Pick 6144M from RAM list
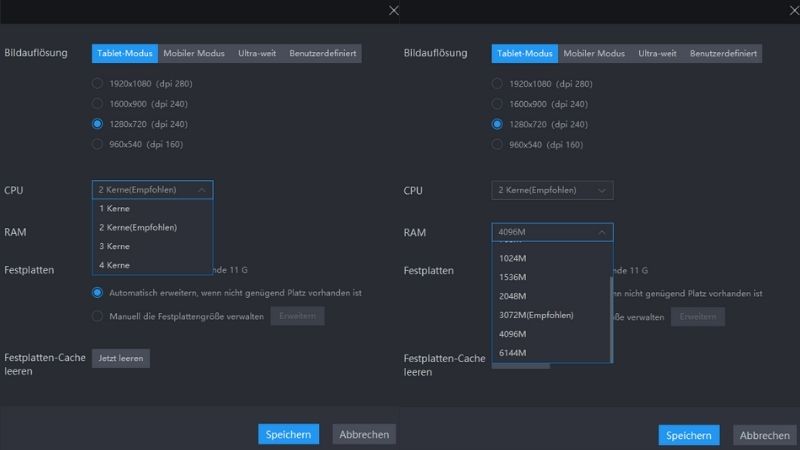The width and height of the screenshot is (800, 450). 551,353
